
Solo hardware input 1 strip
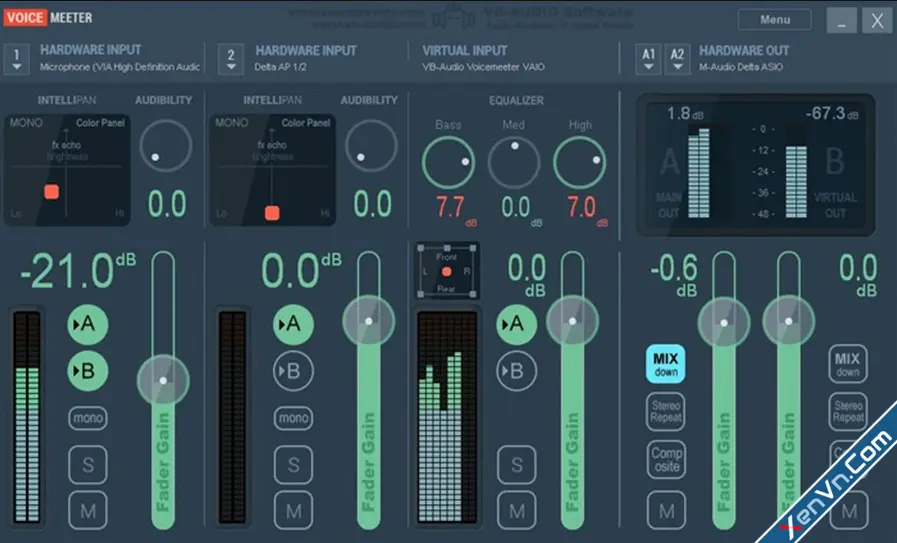(x=88, y=465)
